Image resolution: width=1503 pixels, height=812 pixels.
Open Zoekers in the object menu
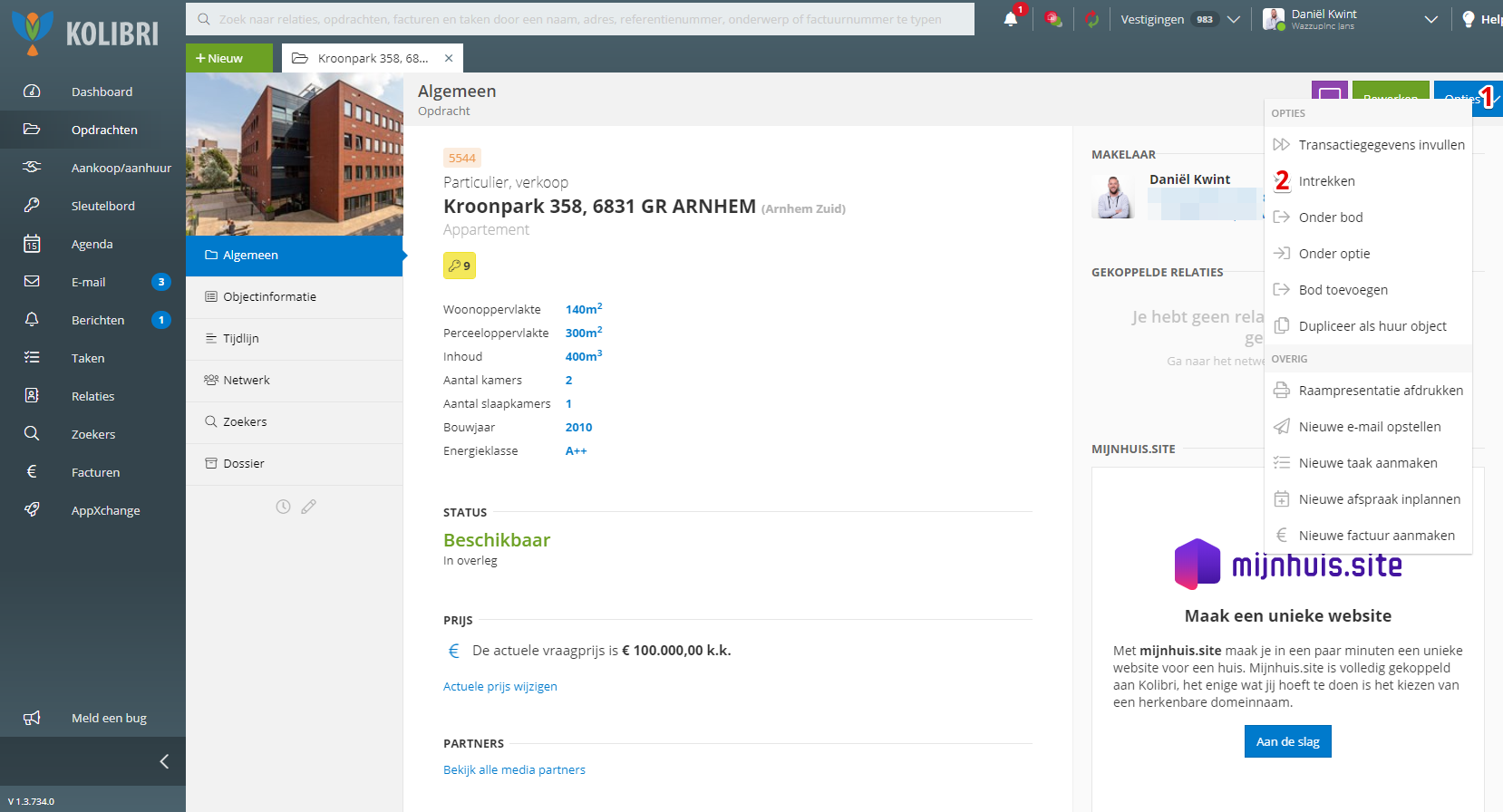pyautogui.click(x=295, y=422)
